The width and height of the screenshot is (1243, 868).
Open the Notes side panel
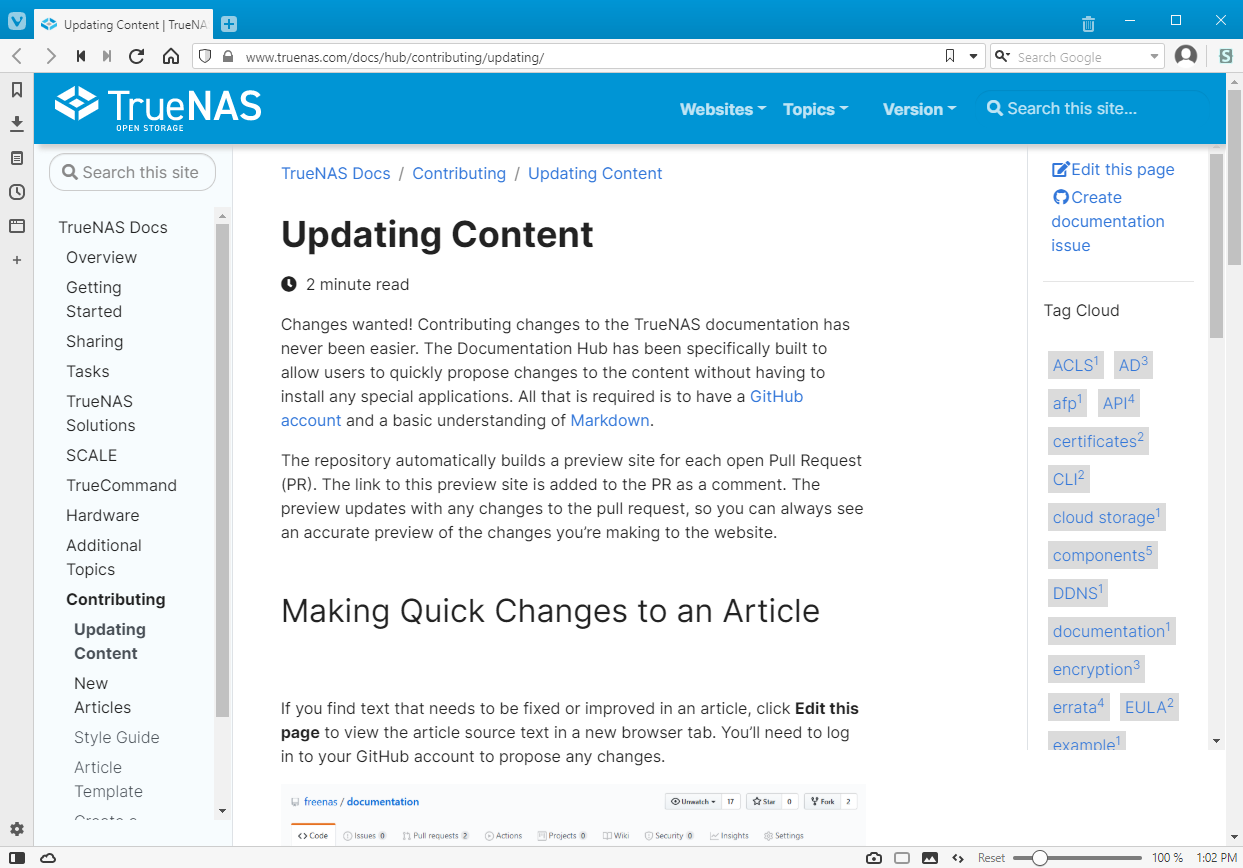tap(17, 158)
